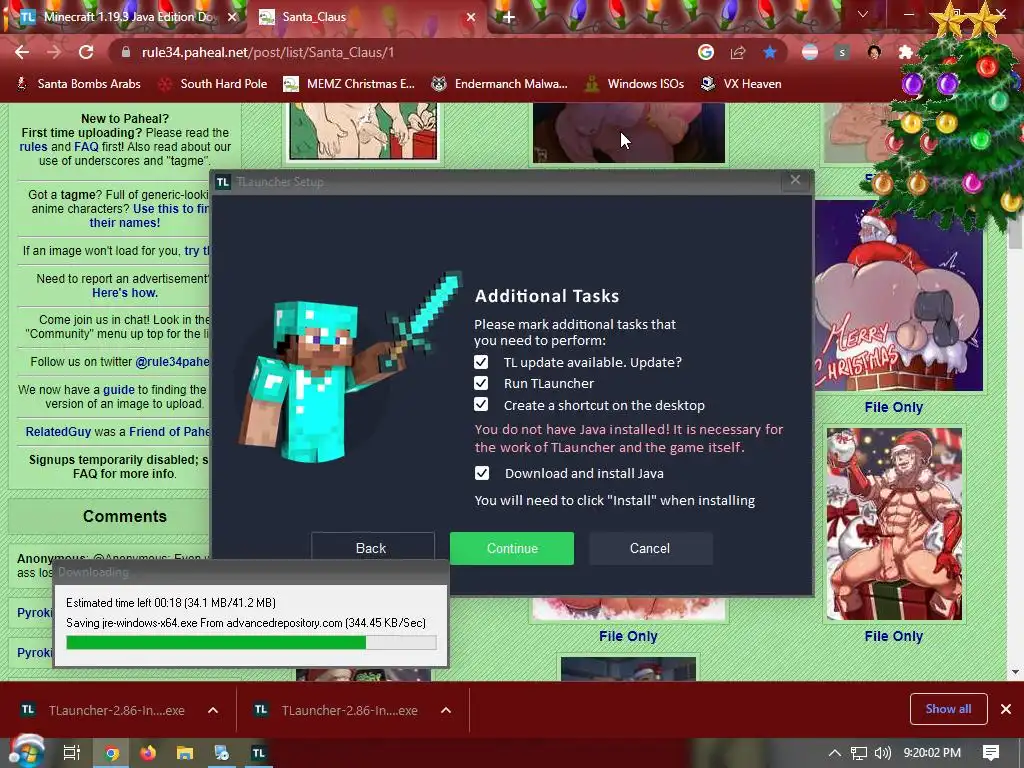Open the Windows Start button
1024x768 pixels.
click(26, 752)
